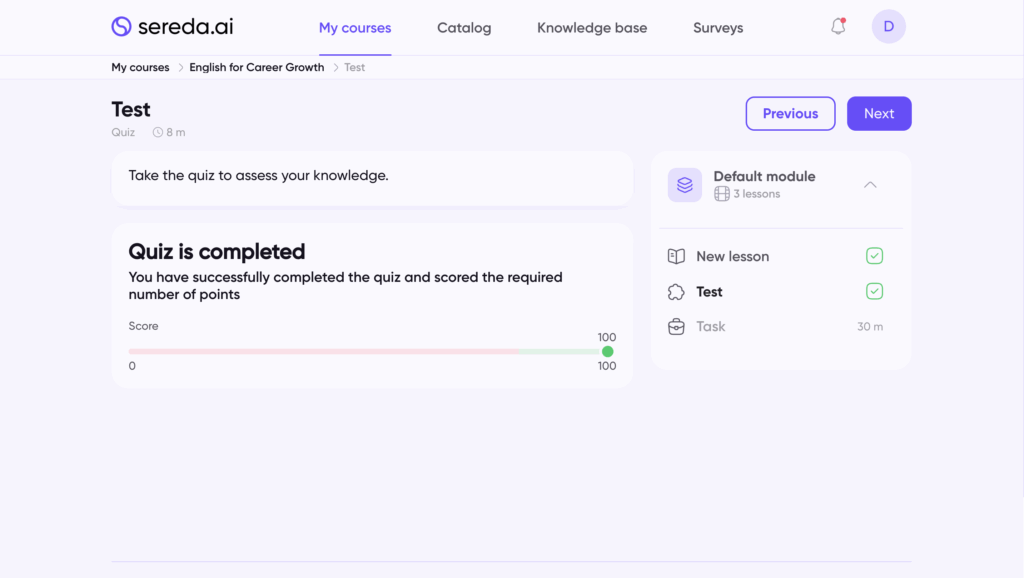Click the New lesson completed checkmark

[x=874, y=257]
